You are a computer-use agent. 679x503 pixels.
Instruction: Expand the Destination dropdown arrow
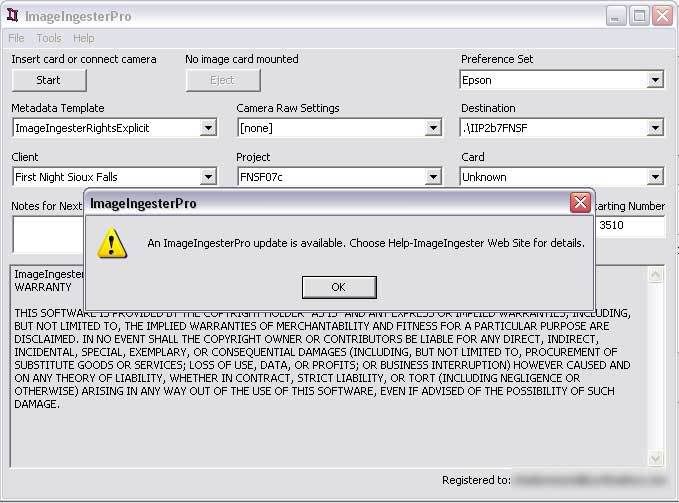pyautogui.click(x=655, y=128)
